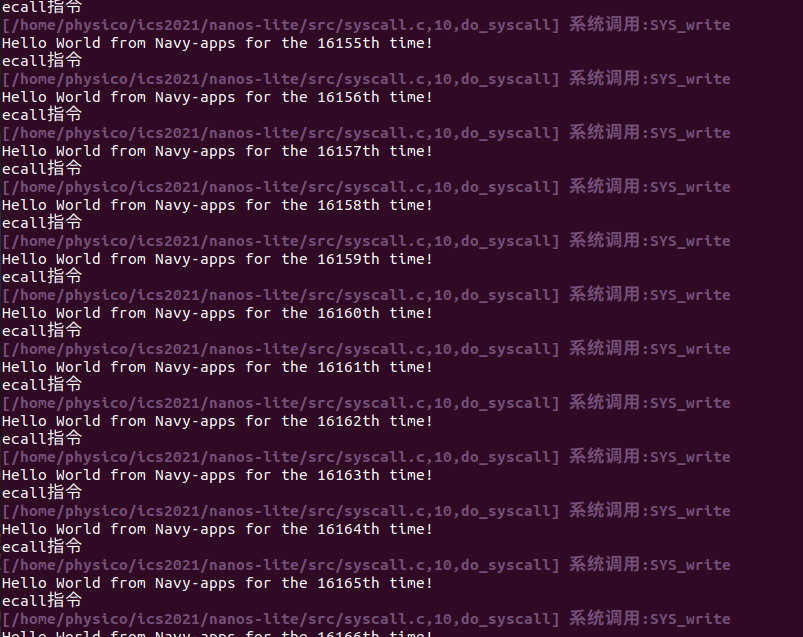803x637 pixels.
Task: Click the Hello World line reading 16162th time
Action: coord(217,421)
